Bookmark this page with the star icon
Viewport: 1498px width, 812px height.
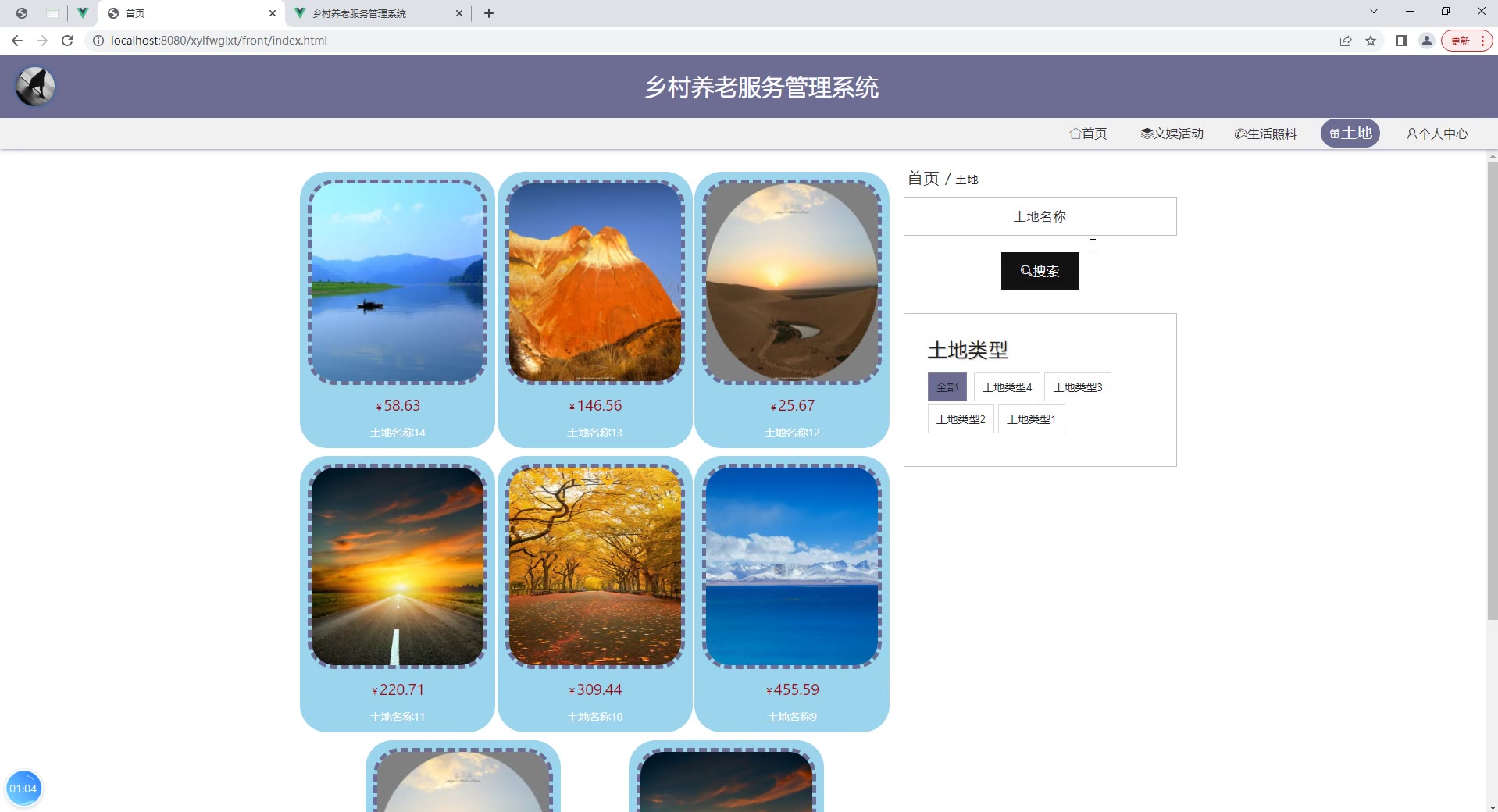[1371, 41]
